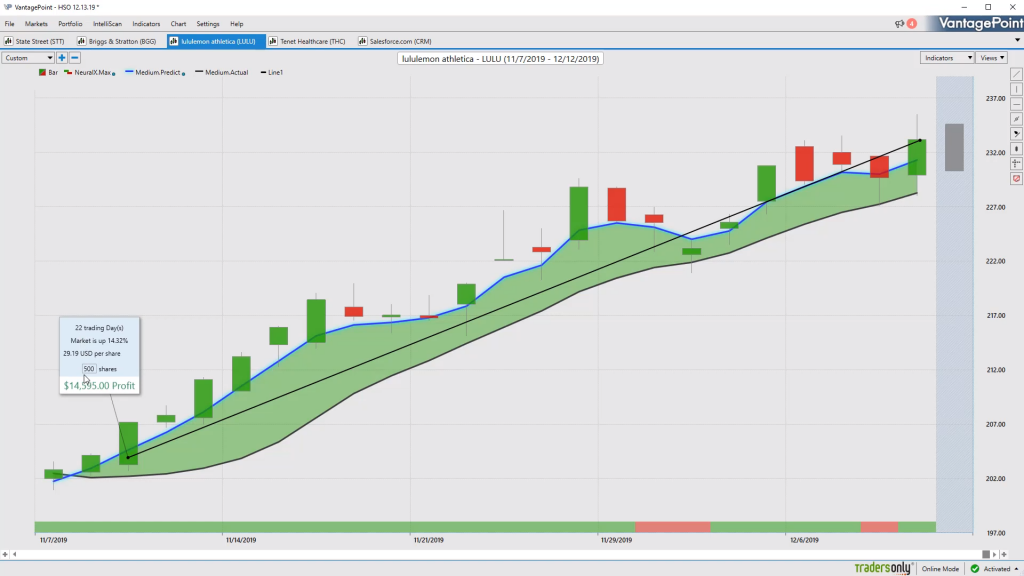1024x576 pixels.
Task: Expand the tab overflow arrow
Action: [x=1017, y=40]
